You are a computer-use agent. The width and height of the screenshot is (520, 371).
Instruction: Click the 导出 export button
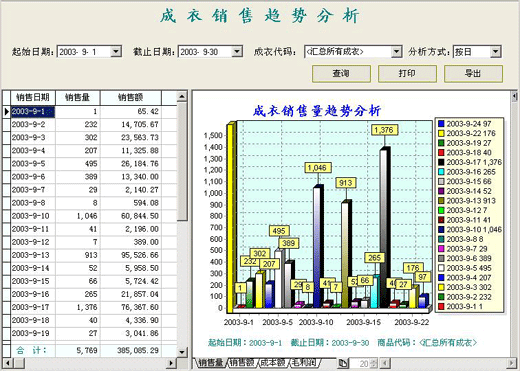[473, 74]
